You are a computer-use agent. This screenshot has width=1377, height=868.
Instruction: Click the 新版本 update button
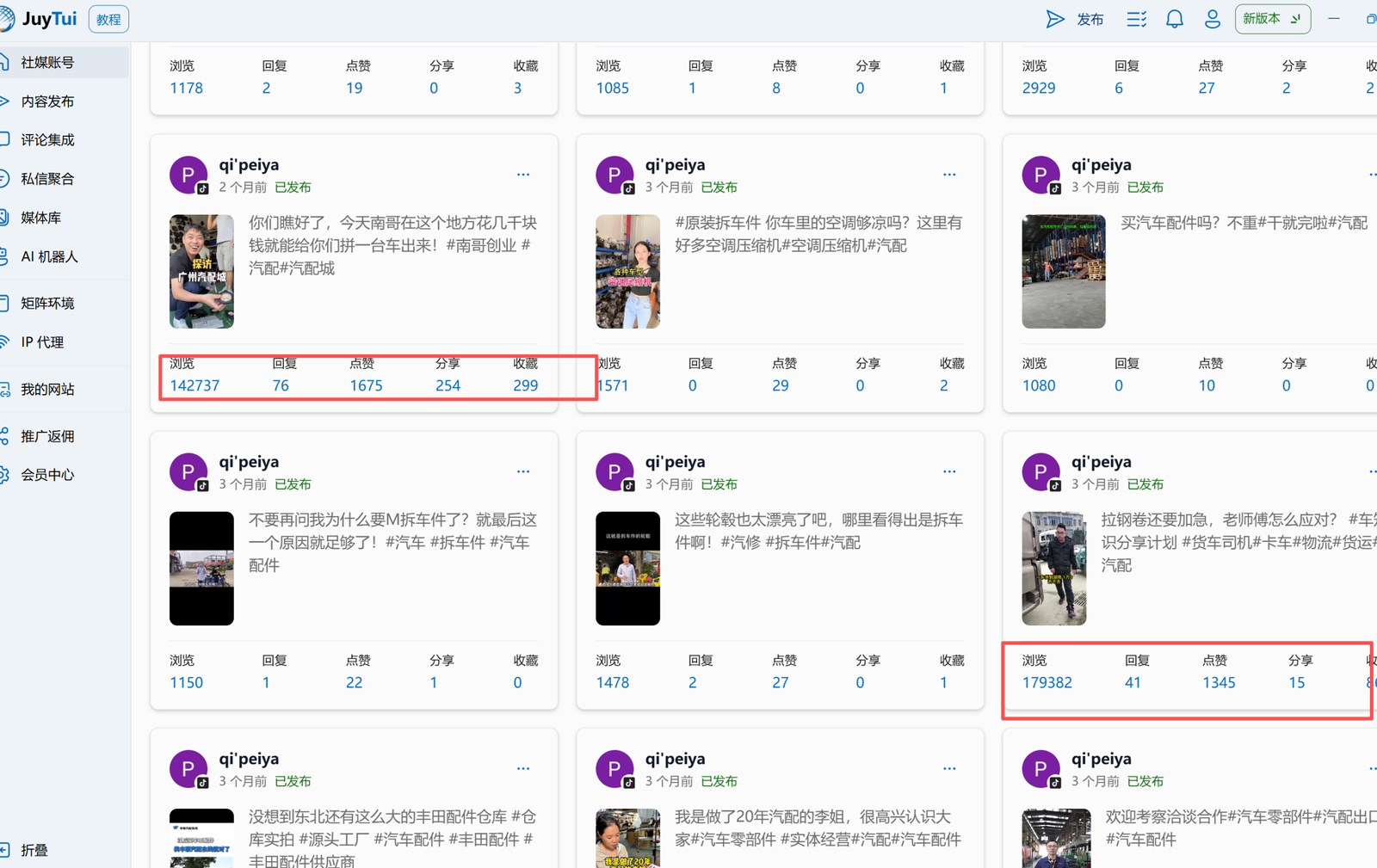[x=1272, y=19]
